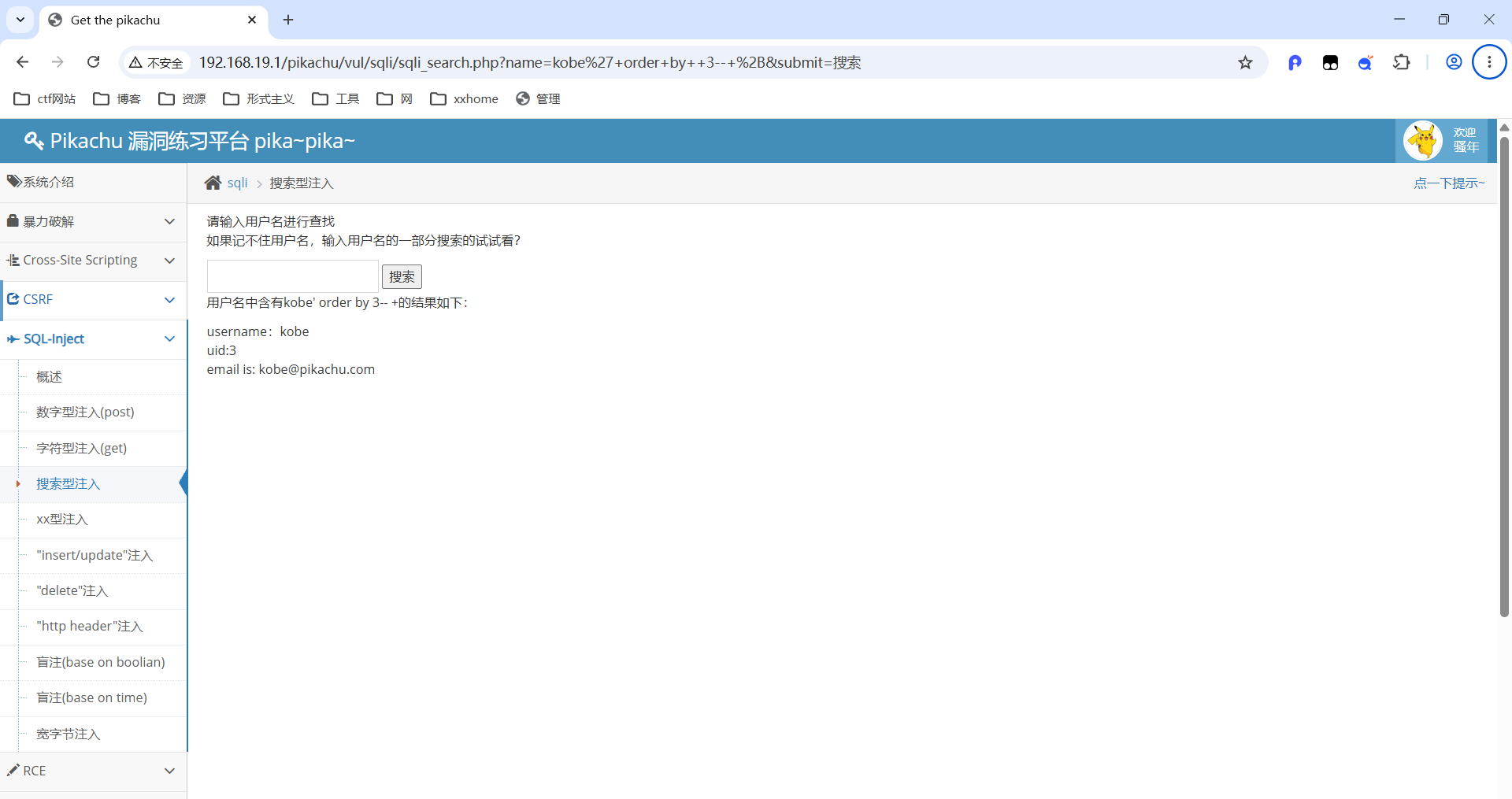This screenshot has height=799, width=1512.
Task: Expand the RCE sidebar section
Action: [x=93, y=771]
